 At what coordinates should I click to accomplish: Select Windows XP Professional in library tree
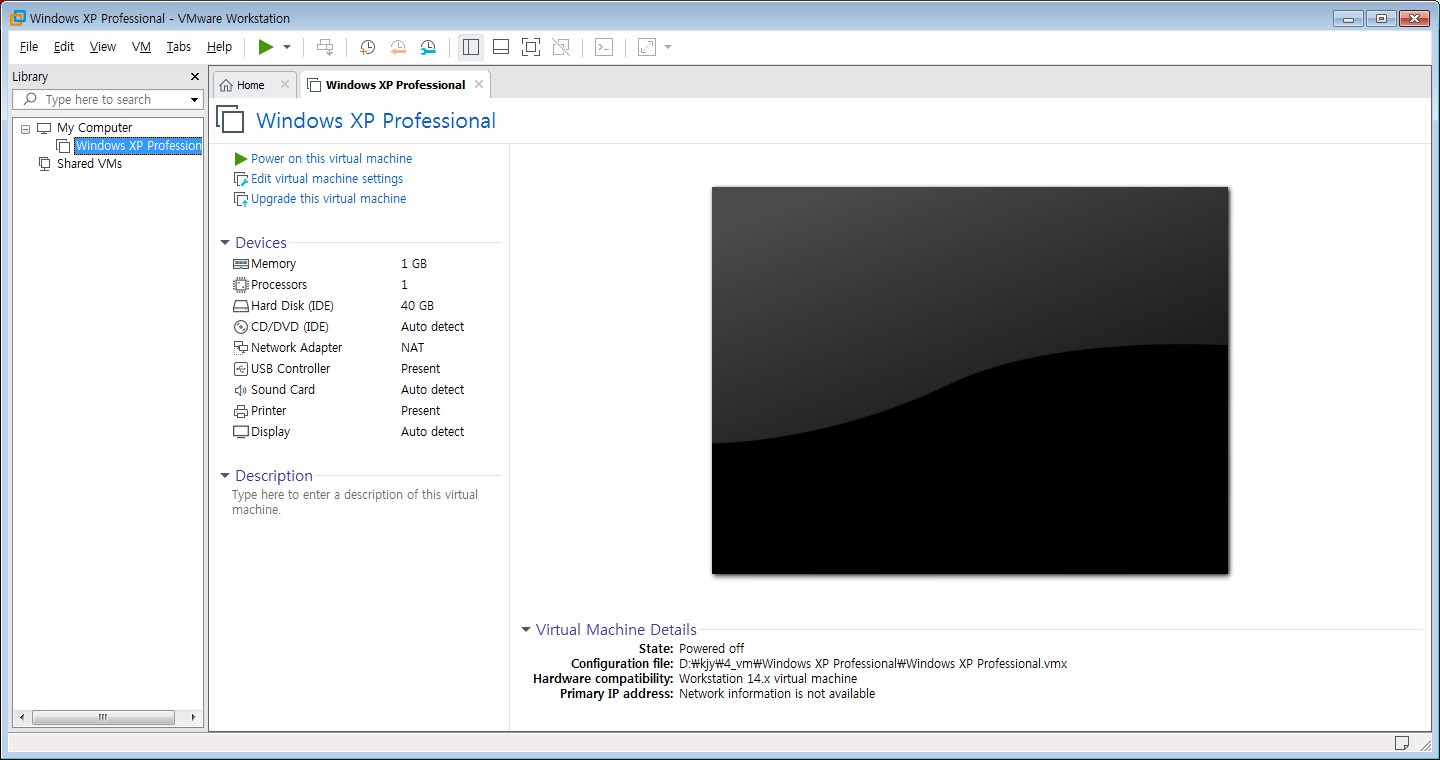(x=138, y=146)
